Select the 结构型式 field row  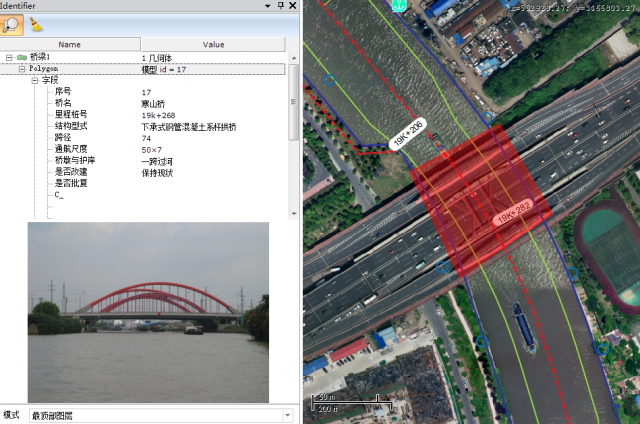coord(70,126)
